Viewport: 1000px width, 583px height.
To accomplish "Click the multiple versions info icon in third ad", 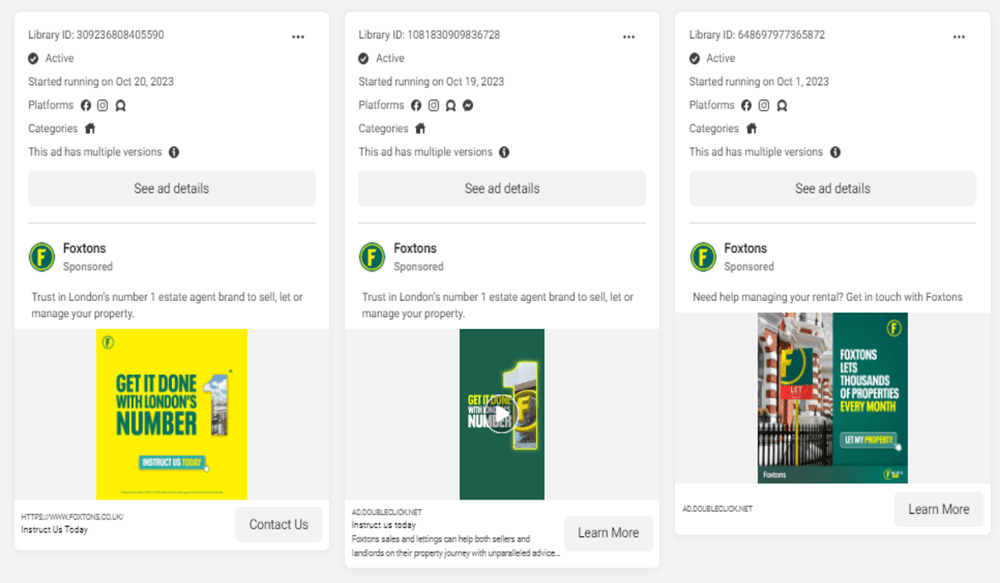I will [835, 153].
